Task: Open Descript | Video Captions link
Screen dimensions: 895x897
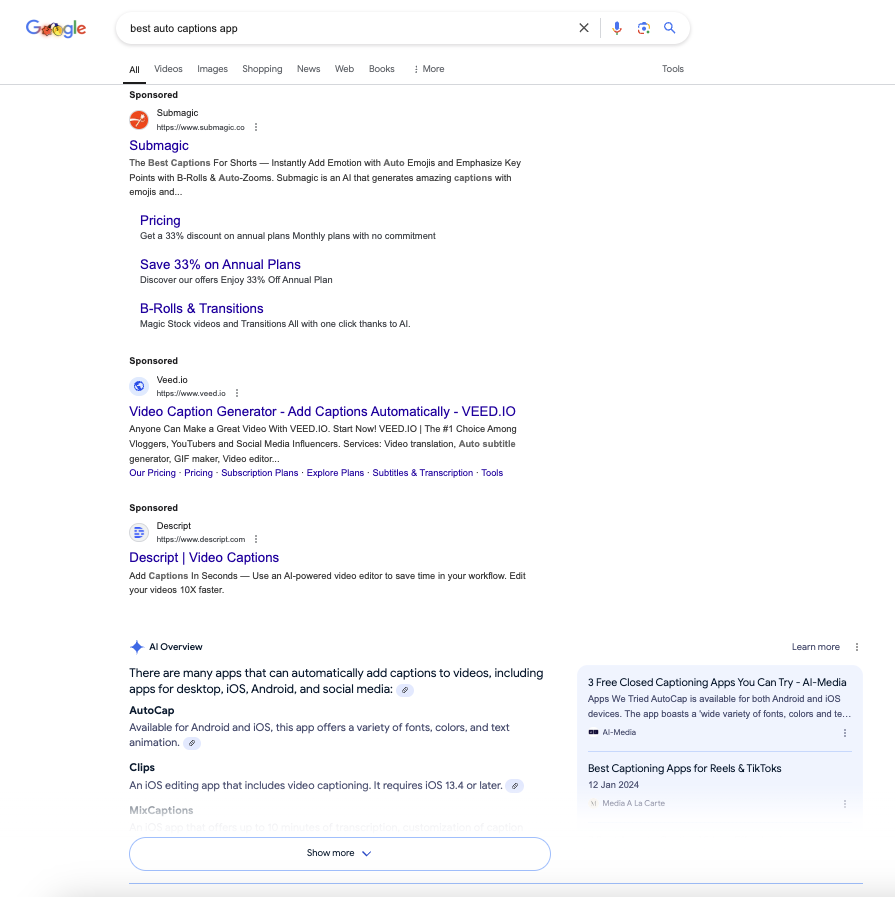Action: (x=204, y=558)
